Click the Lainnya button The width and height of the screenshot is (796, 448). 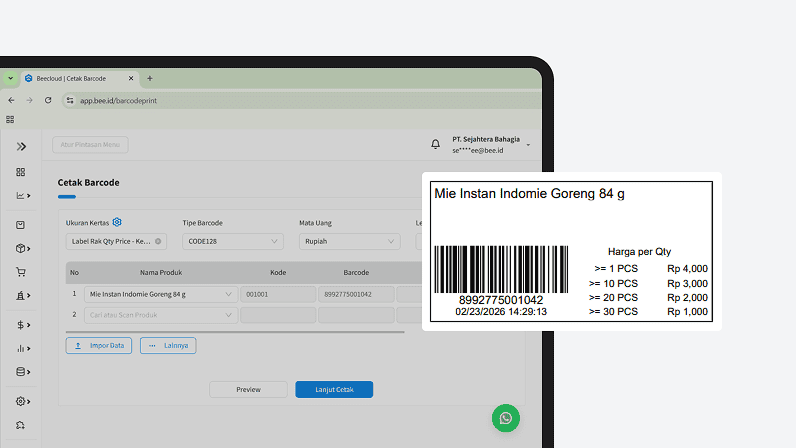[x=168, y=345]
